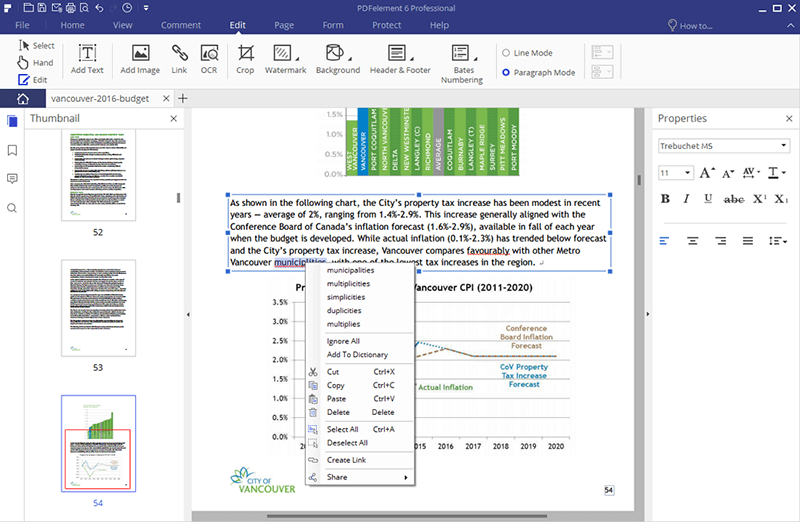Screen dimensions: 800x522
Task: Open the Background tool
Action: pos(338,60)
